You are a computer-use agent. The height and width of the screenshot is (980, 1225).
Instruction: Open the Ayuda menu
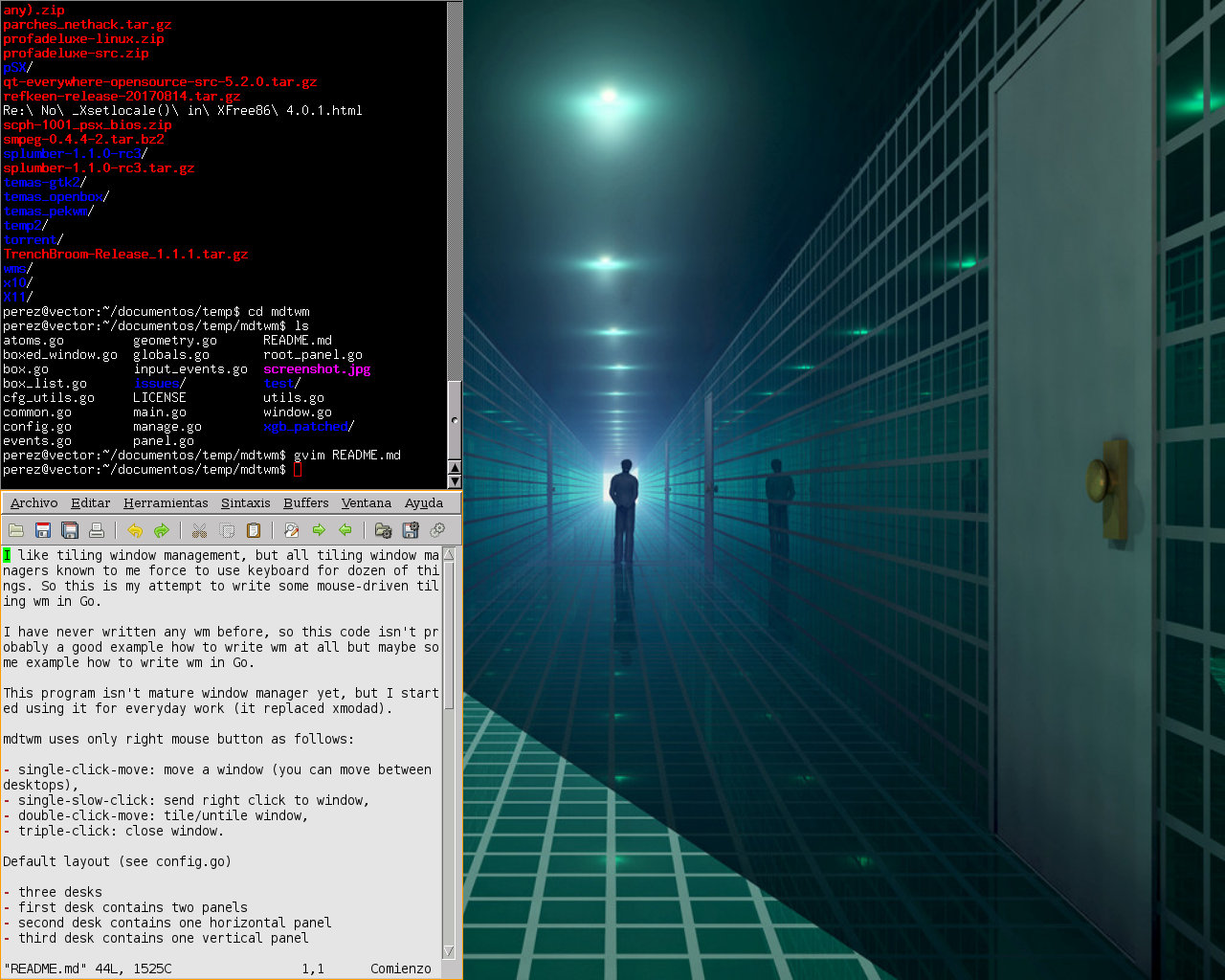424,503
